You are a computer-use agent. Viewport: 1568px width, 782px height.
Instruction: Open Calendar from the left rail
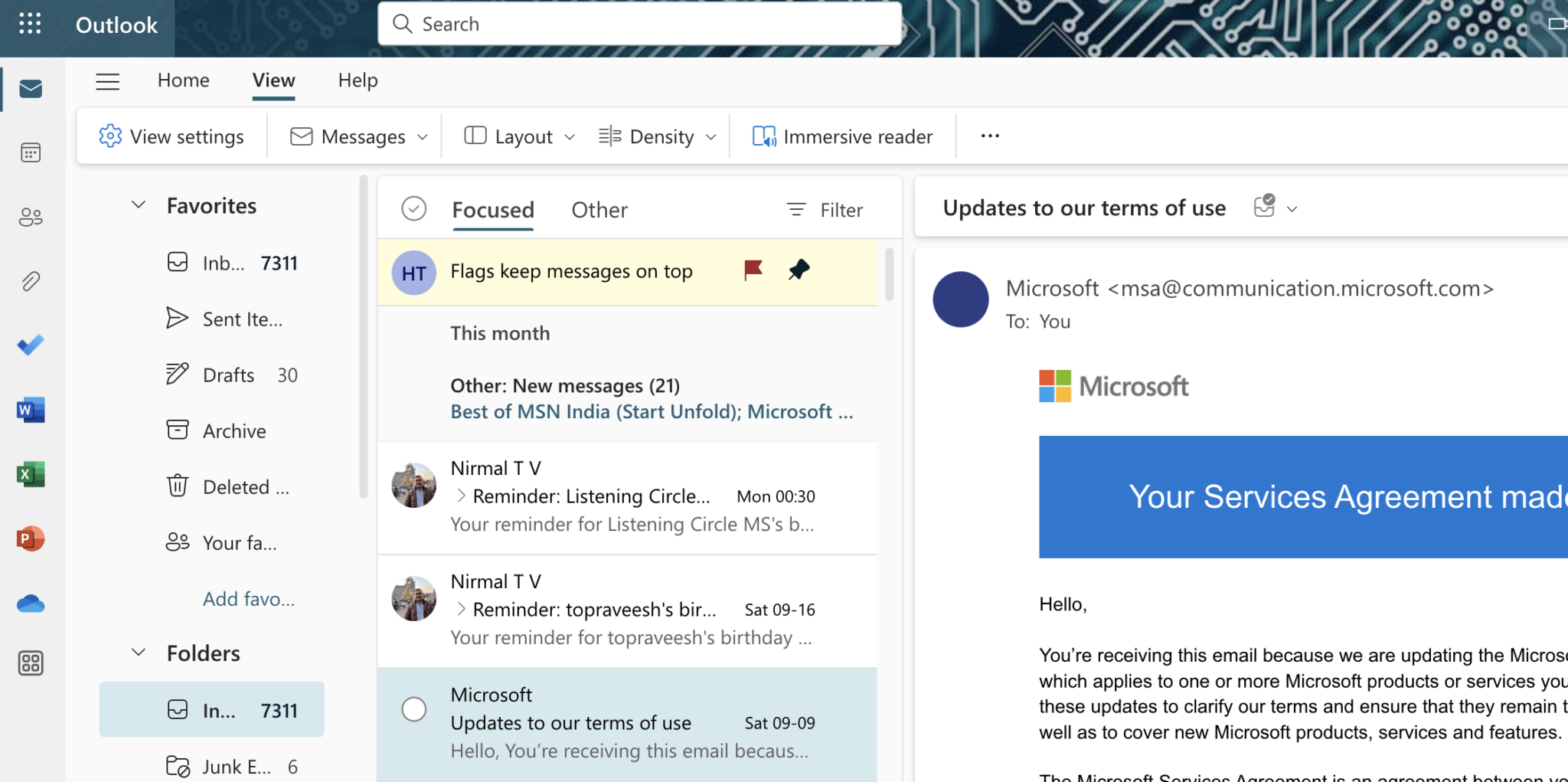click(31, 152)
